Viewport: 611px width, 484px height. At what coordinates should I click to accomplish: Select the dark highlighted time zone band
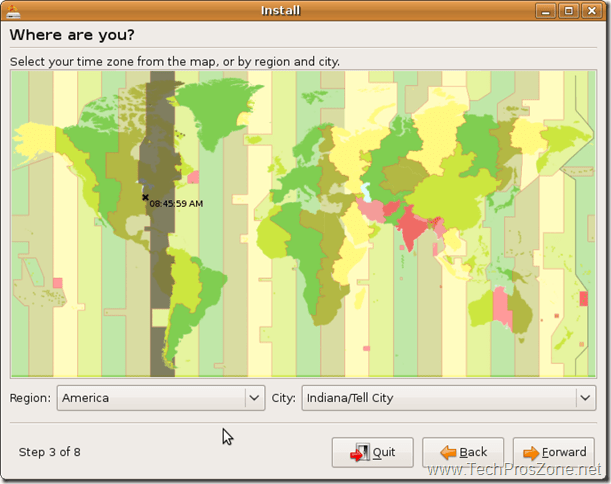tap(160, 300)
